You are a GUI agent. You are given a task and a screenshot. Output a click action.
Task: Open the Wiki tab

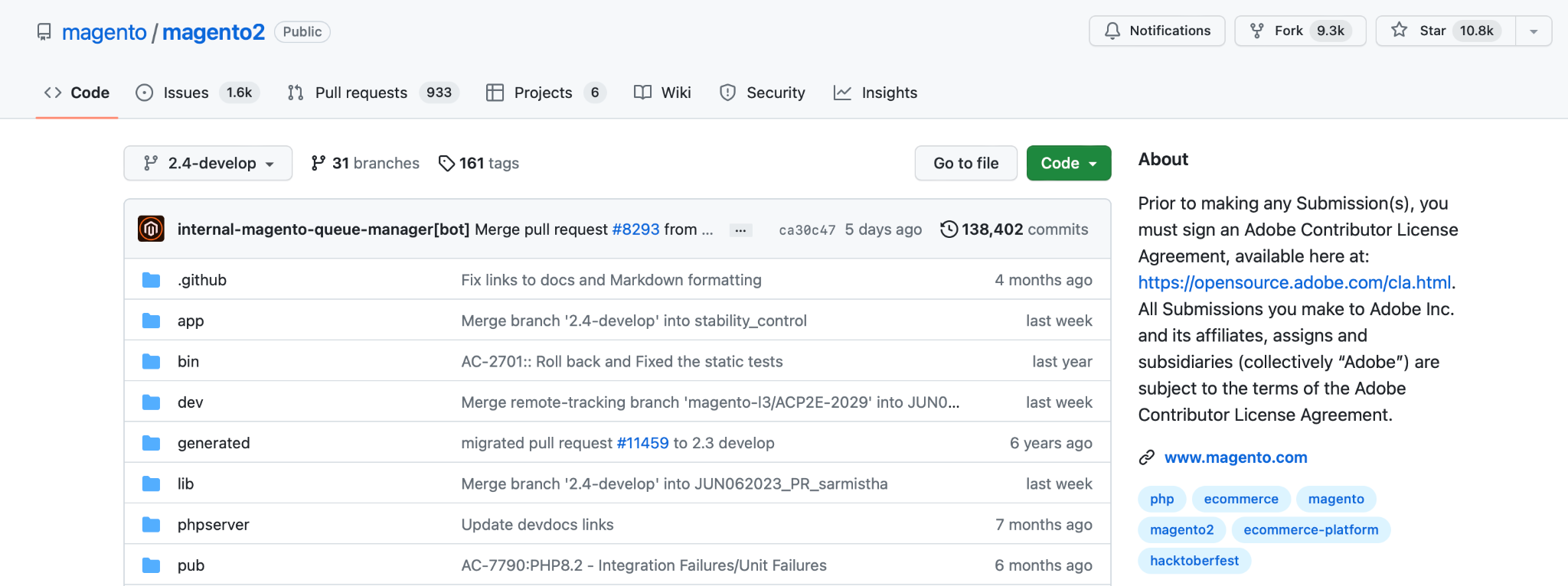662,93
